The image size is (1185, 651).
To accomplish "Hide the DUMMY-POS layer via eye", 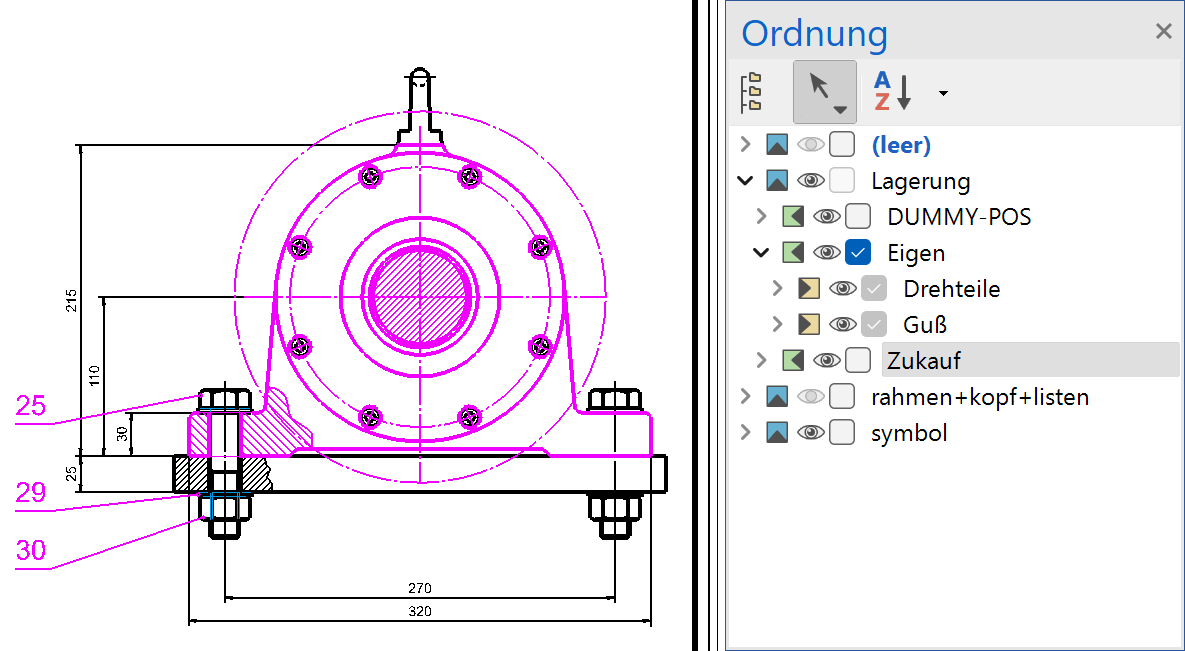I will 826,217.
